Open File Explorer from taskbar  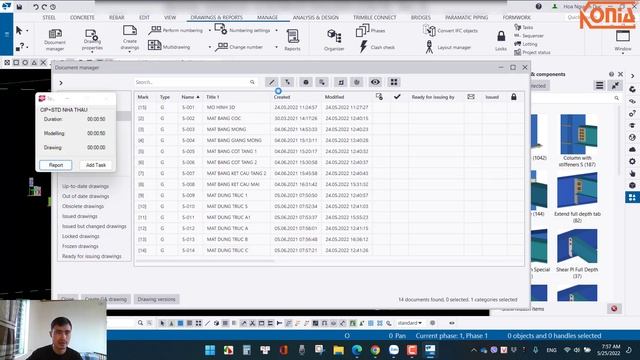pyautogui.click(x=338, y=350)
